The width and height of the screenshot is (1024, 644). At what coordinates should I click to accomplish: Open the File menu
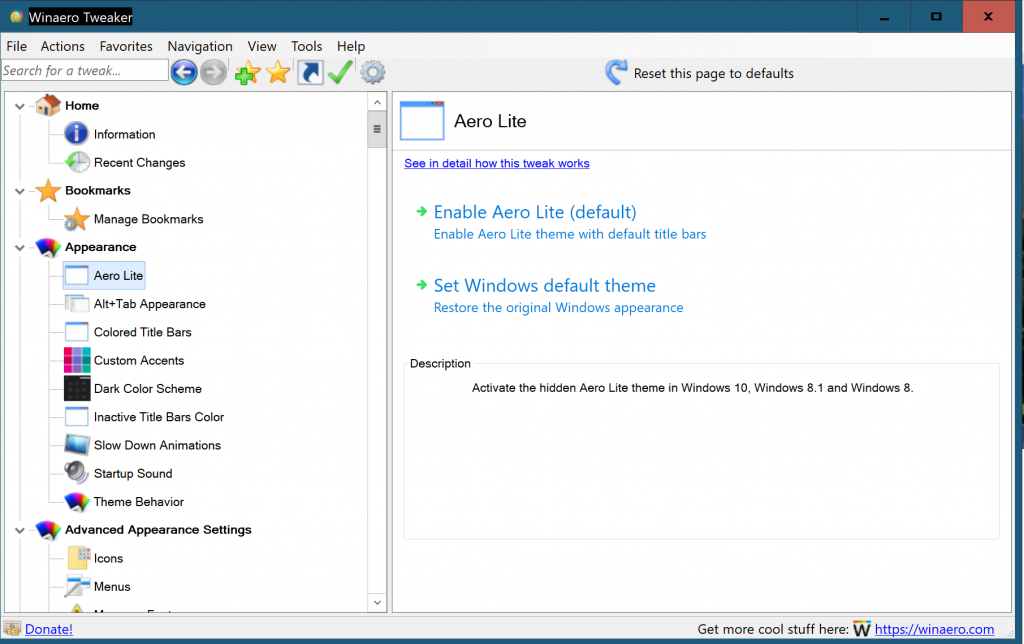[16, 46]
